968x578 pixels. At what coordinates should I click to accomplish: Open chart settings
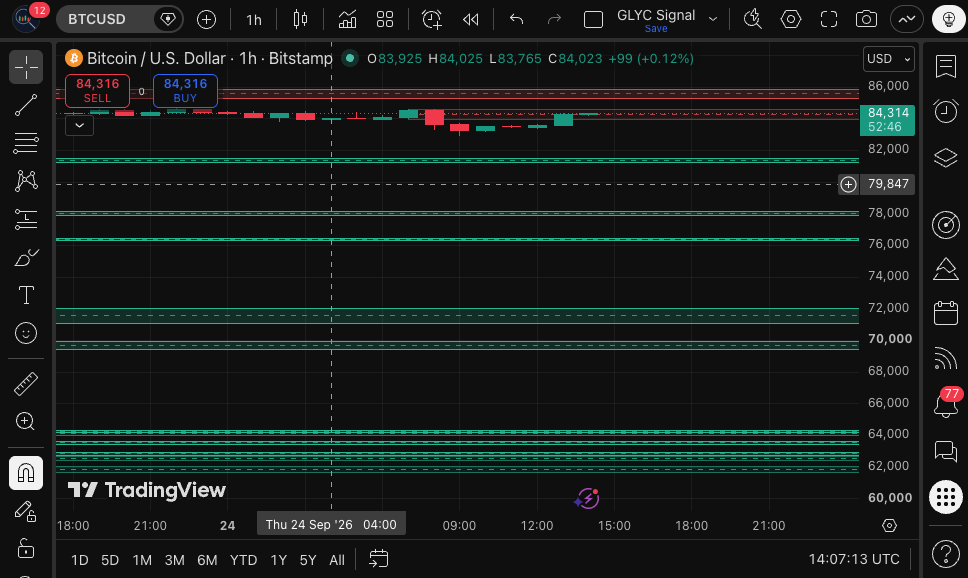click(791, 20)
